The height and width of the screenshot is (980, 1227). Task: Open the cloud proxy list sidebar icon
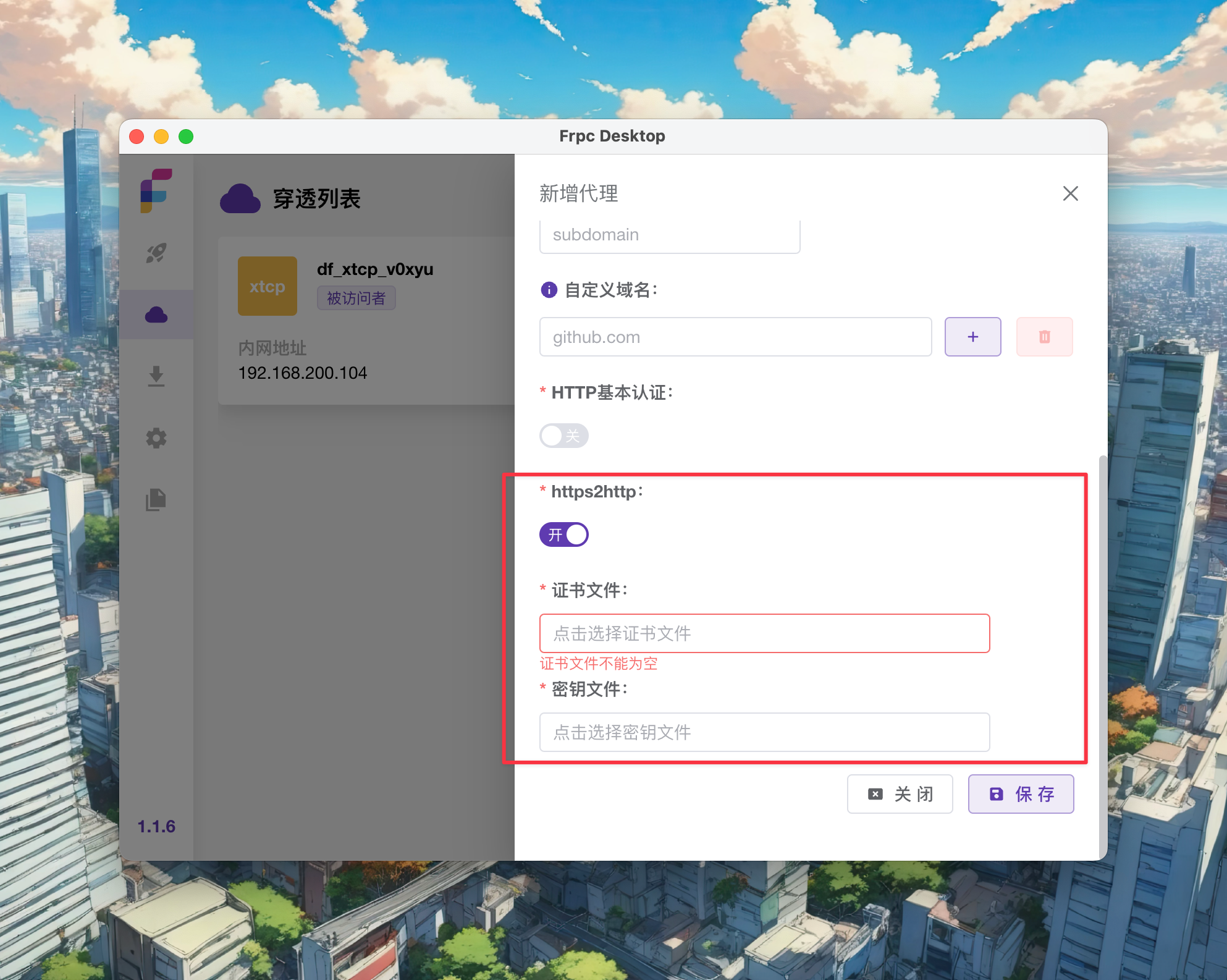(x=156, y=315)
